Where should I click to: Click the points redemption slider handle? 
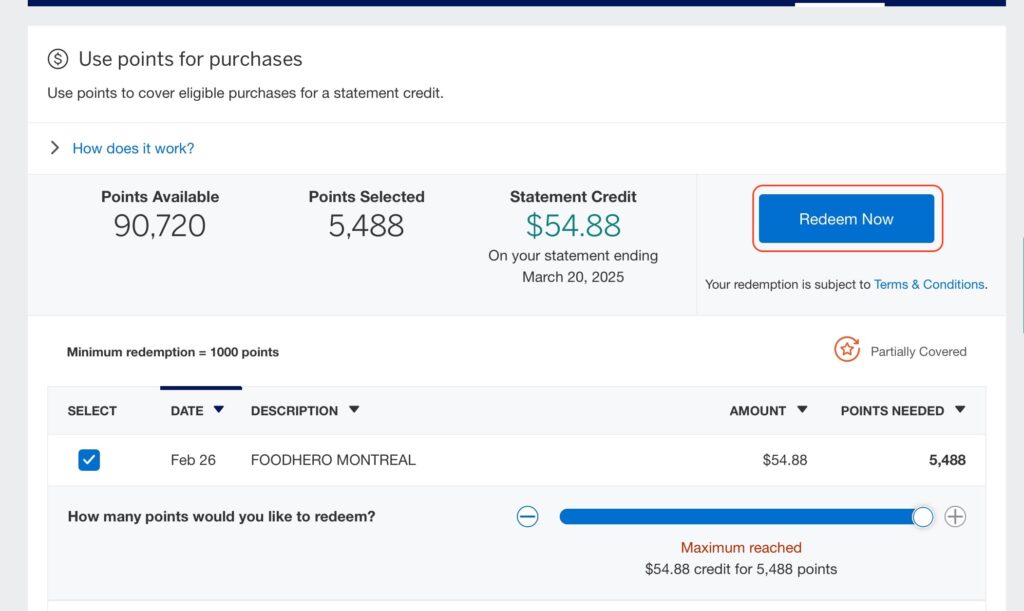(x=923, y=516)
